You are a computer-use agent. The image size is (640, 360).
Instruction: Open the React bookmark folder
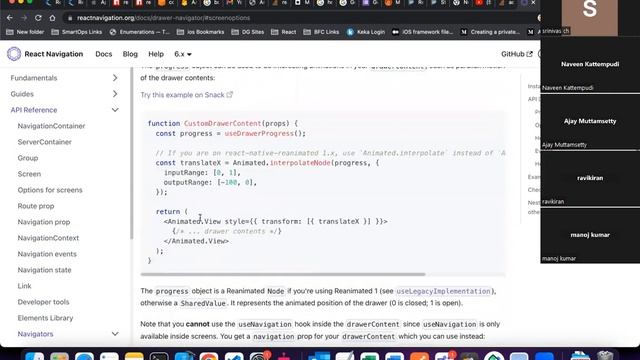(284, 32)
